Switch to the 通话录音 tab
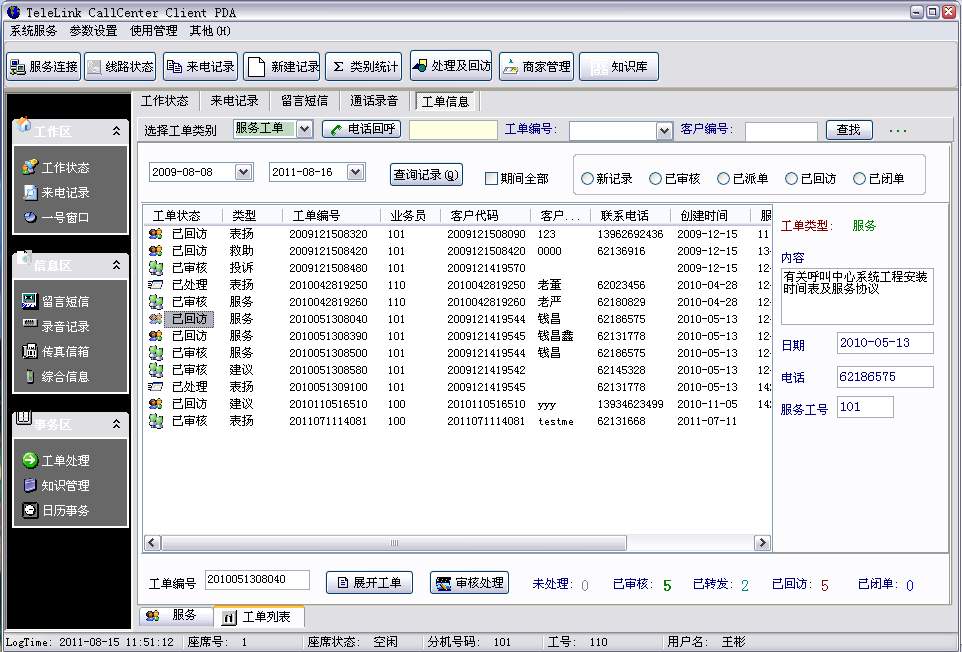The image size is (962, 652). pyautogui.click(x=374, y=101)
